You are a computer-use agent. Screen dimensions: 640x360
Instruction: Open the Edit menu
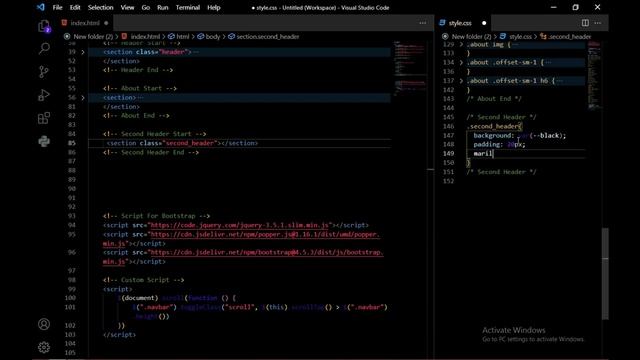[x=75, y=7]
